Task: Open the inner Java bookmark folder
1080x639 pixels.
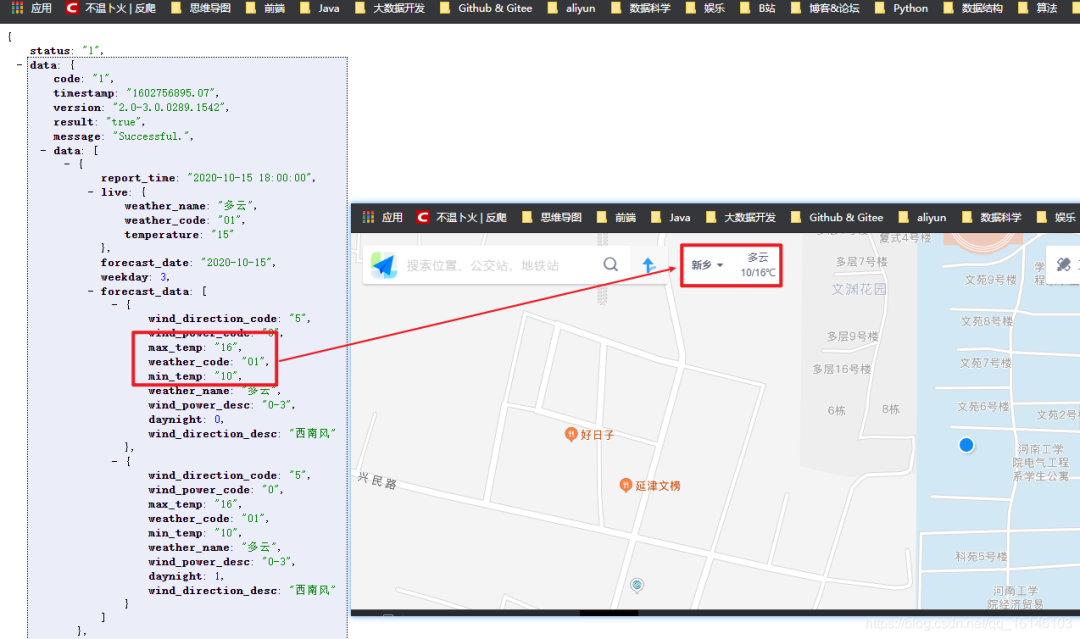Action: pos(671,218)
